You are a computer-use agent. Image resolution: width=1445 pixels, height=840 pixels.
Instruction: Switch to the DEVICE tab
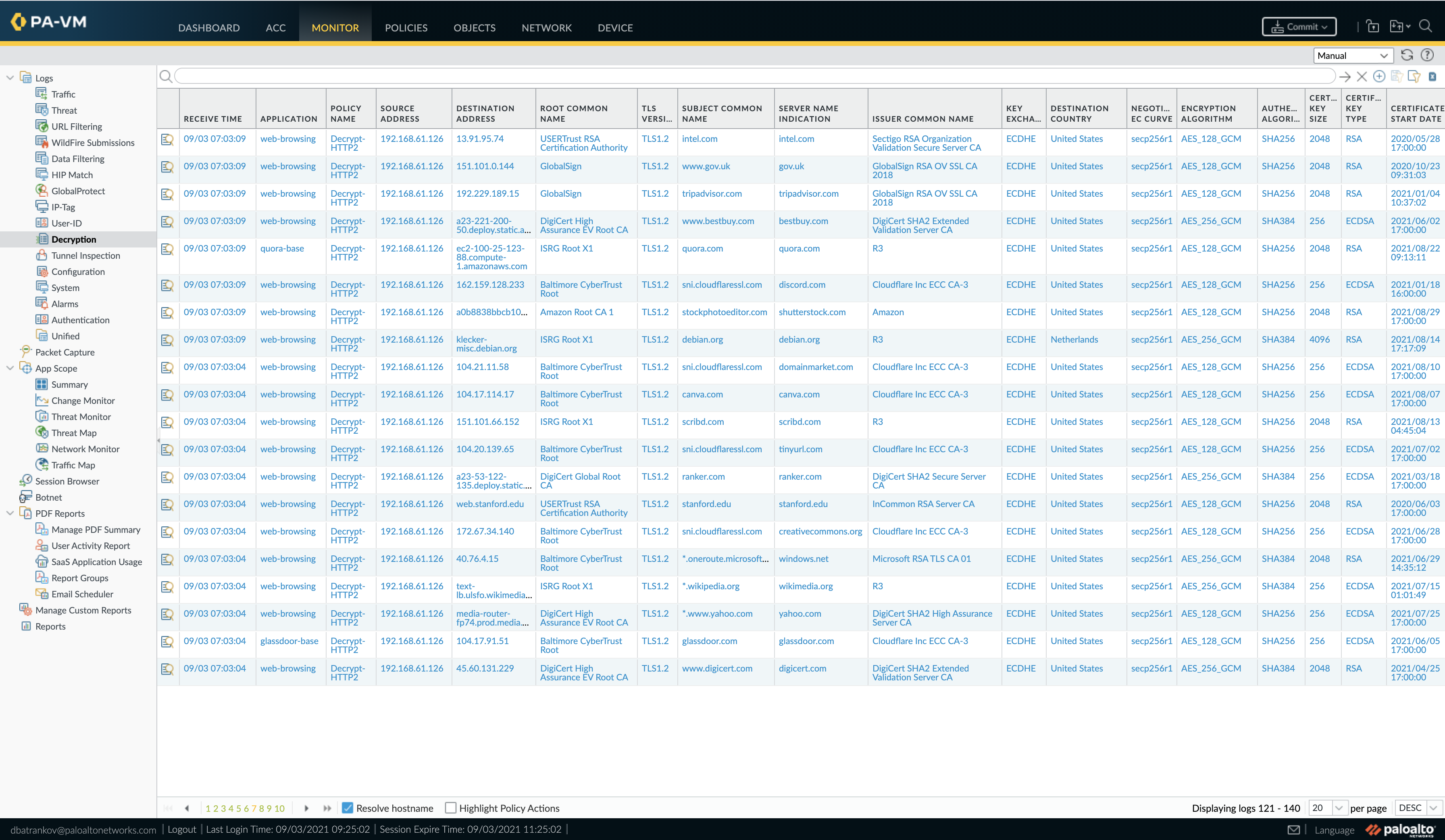(615, 27)
